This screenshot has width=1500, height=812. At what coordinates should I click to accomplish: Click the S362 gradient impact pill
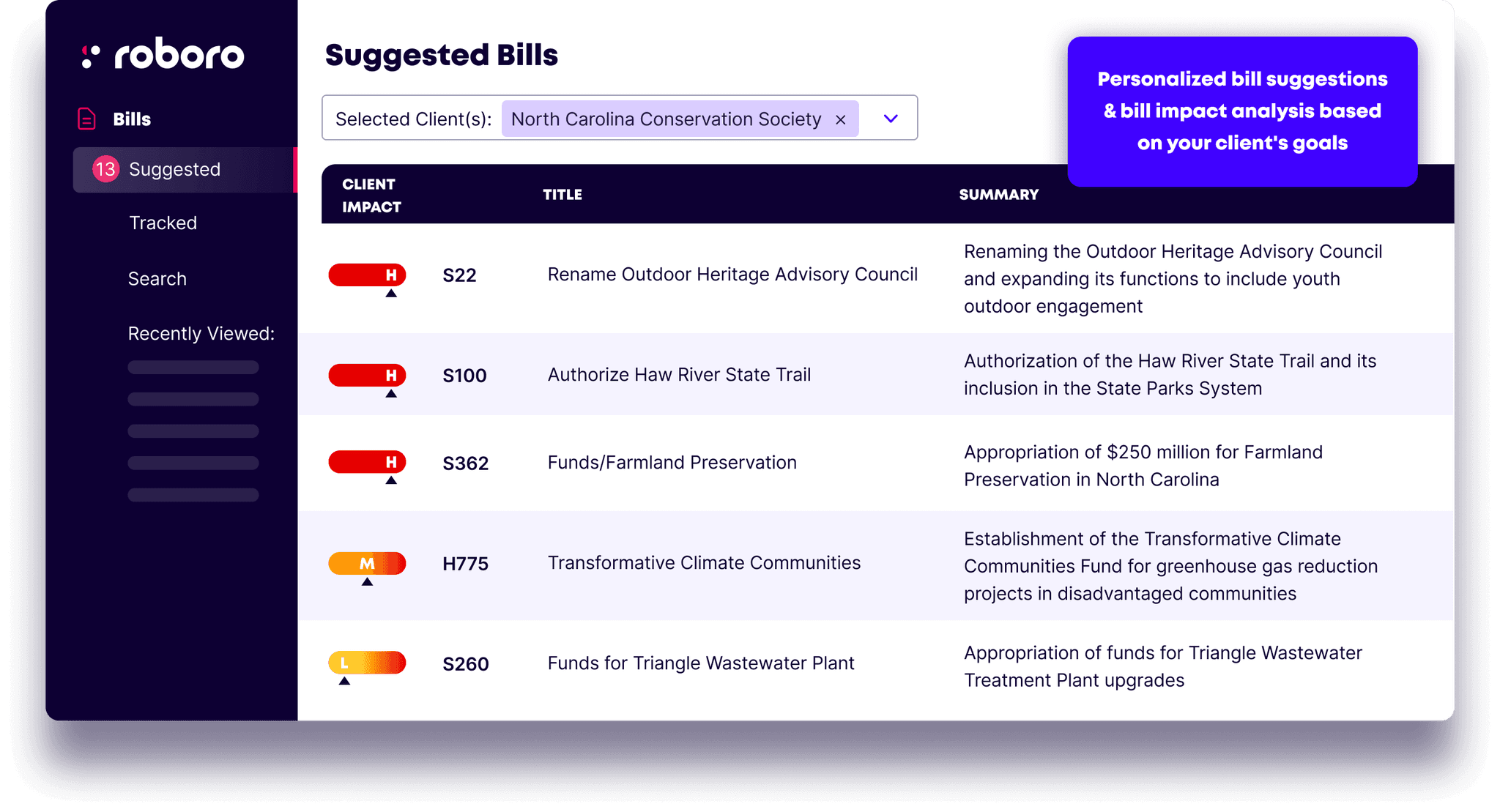tap(367, 463)
